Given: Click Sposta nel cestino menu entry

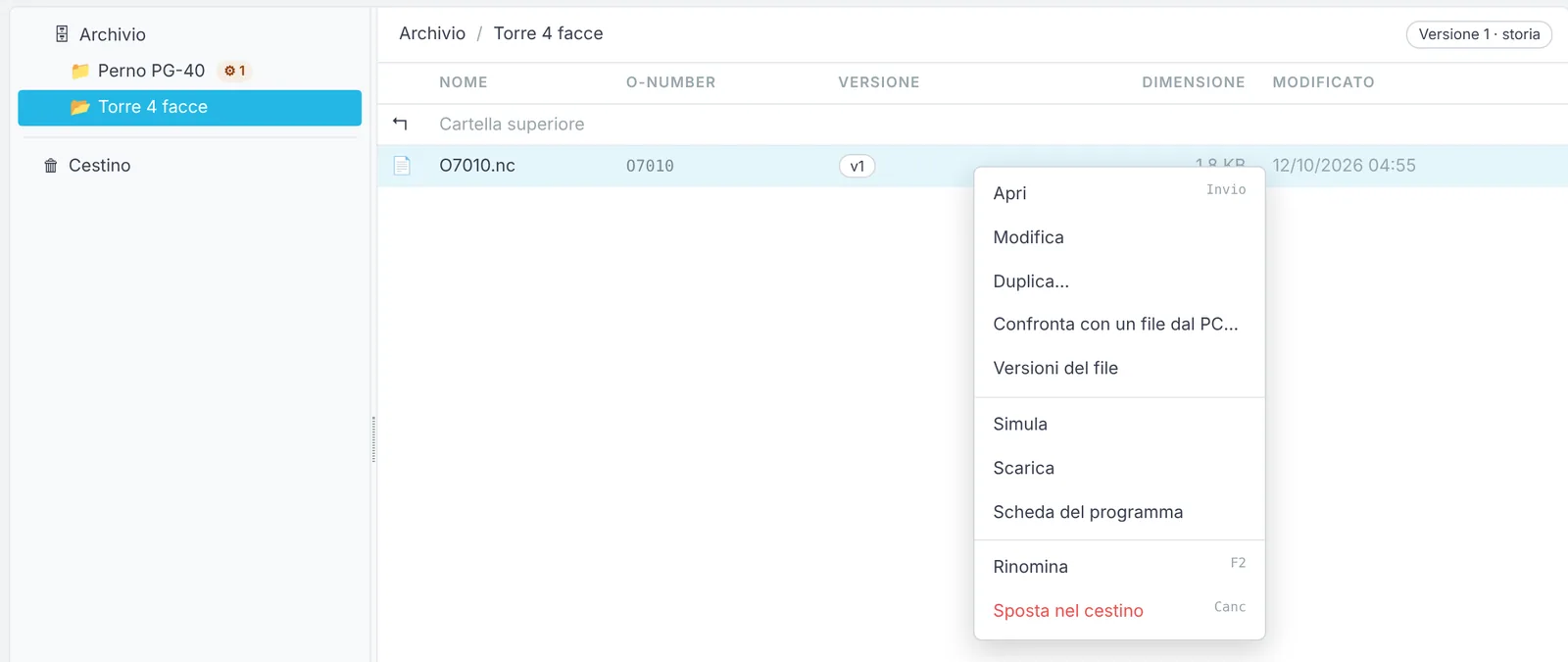Looking at the screenshot, I should (x=1119, y=611).
